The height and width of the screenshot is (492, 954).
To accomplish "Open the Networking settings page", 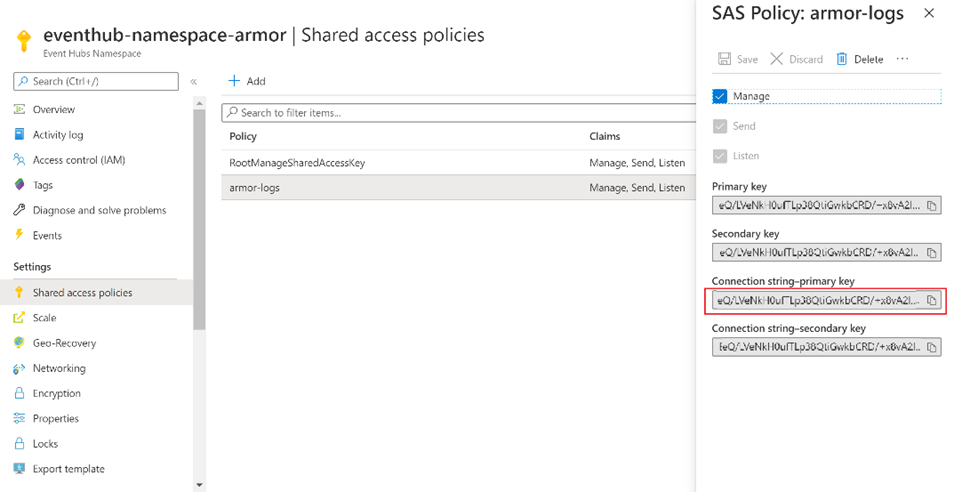I will (x=58, y=368).
